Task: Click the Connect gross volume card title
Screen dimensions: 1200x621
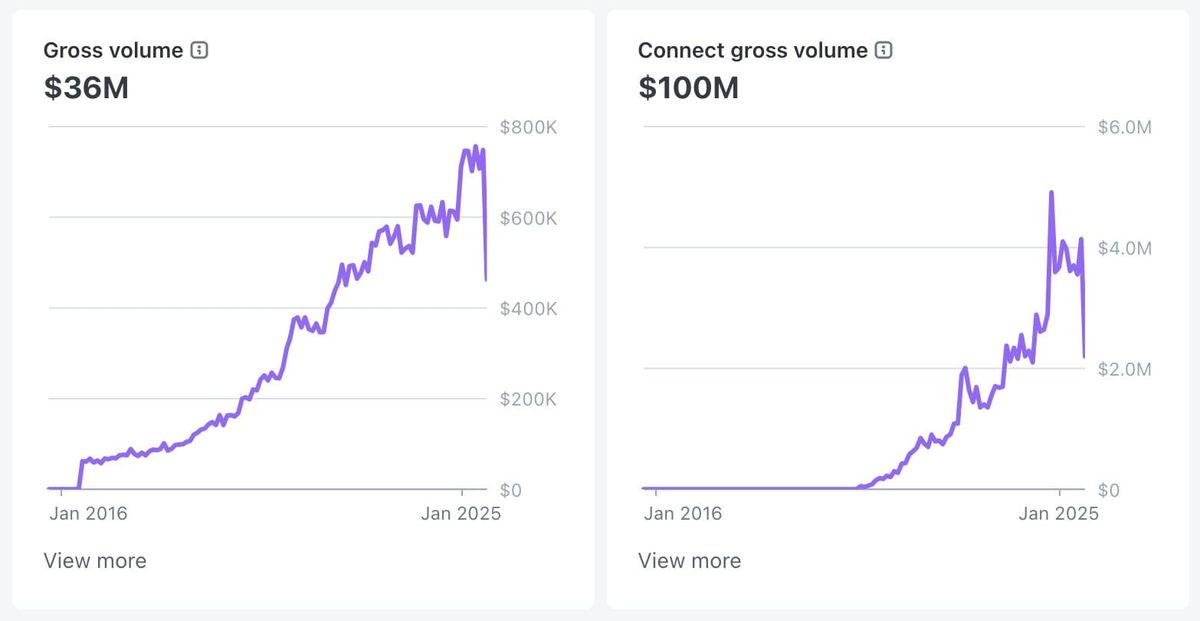Action: coord(752,49)
